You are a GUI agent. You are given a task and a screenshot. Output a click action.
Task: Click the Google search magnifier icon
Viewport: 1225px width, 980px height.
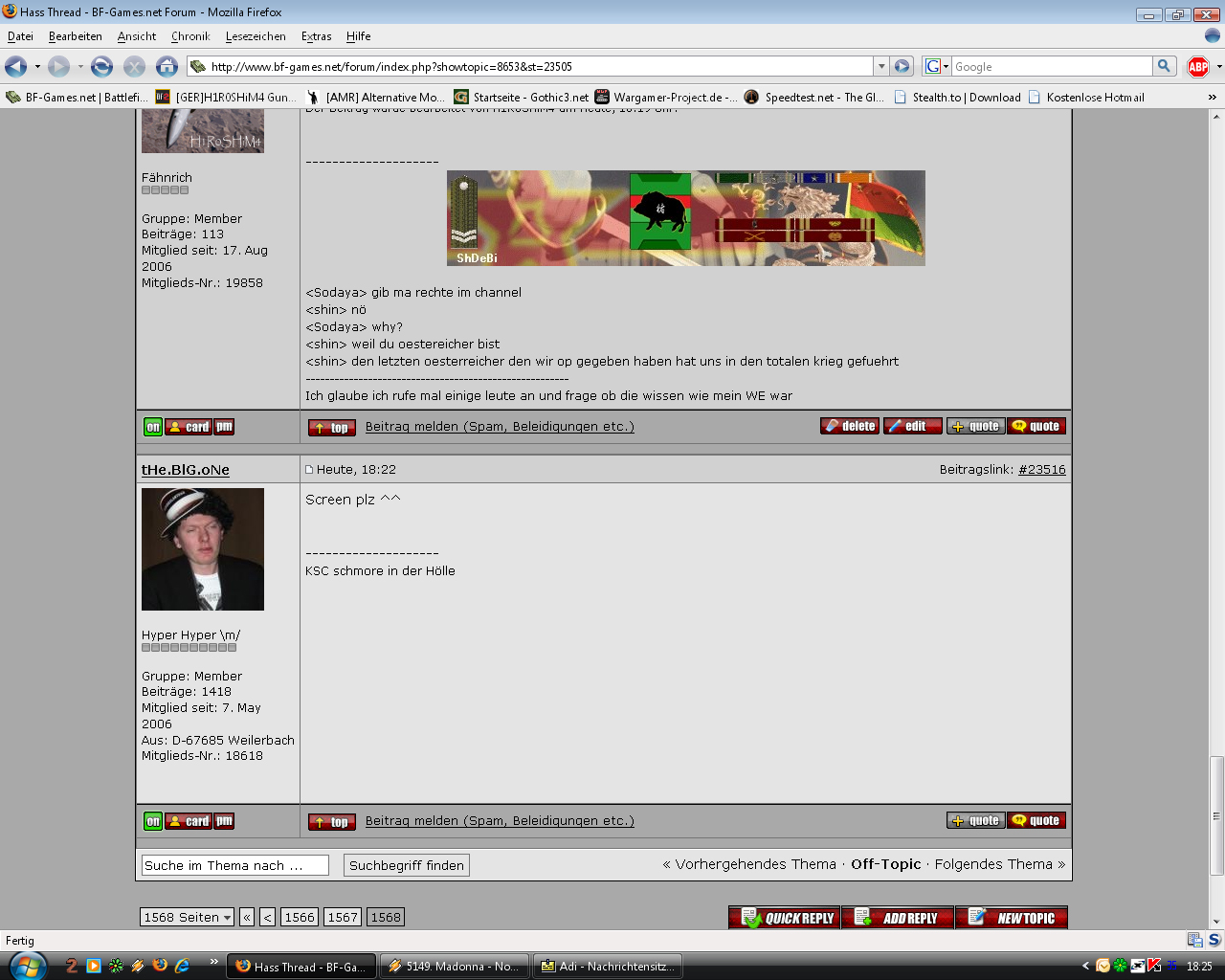(1164, 66)
